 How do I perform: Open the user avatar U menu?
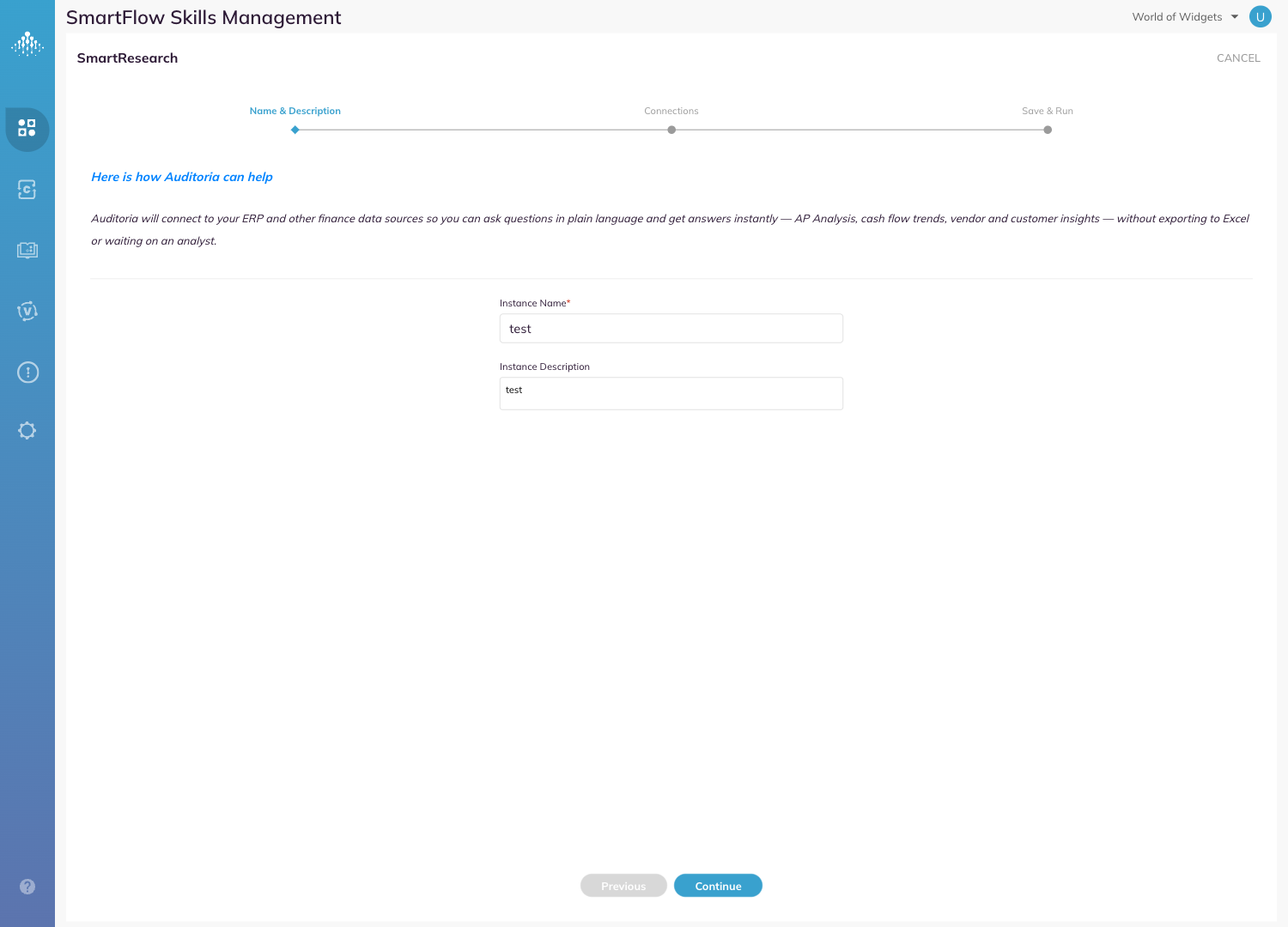coord(1261,16)
